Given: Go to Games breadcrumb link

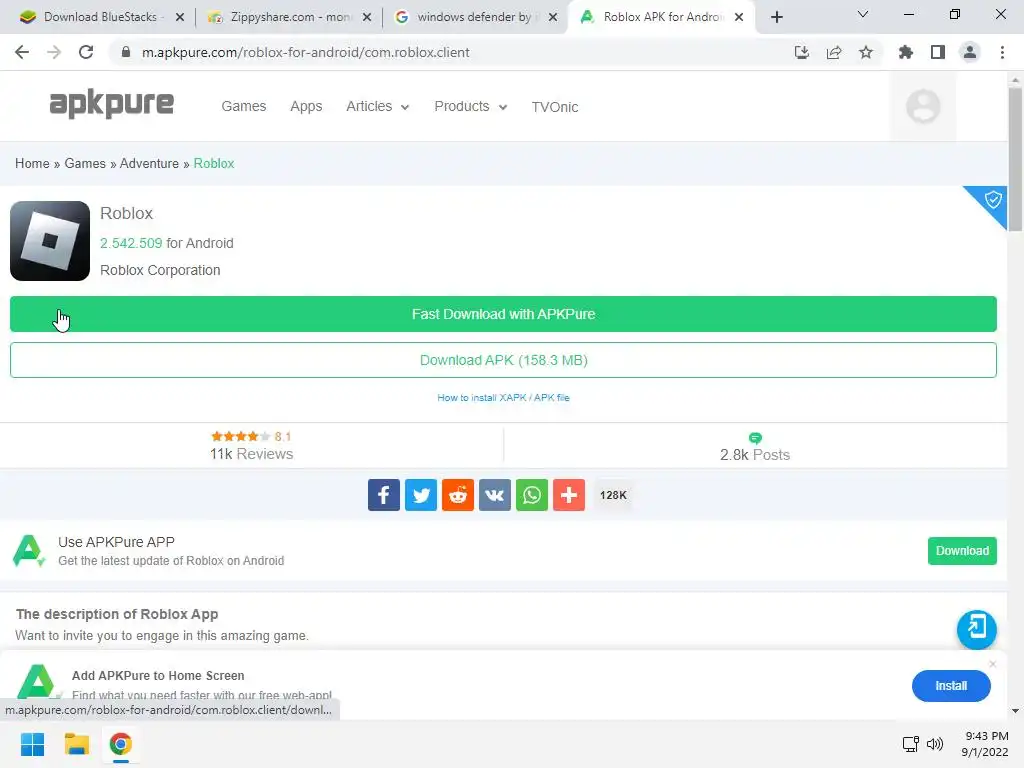Looking at the screenshot, I should (x=85, y=163).
